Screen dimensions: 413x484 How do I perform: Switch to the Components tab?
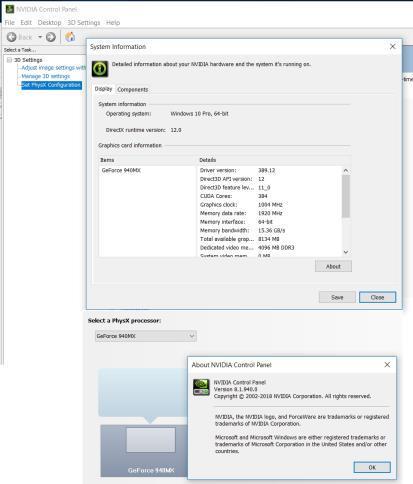tap(133, 90)
